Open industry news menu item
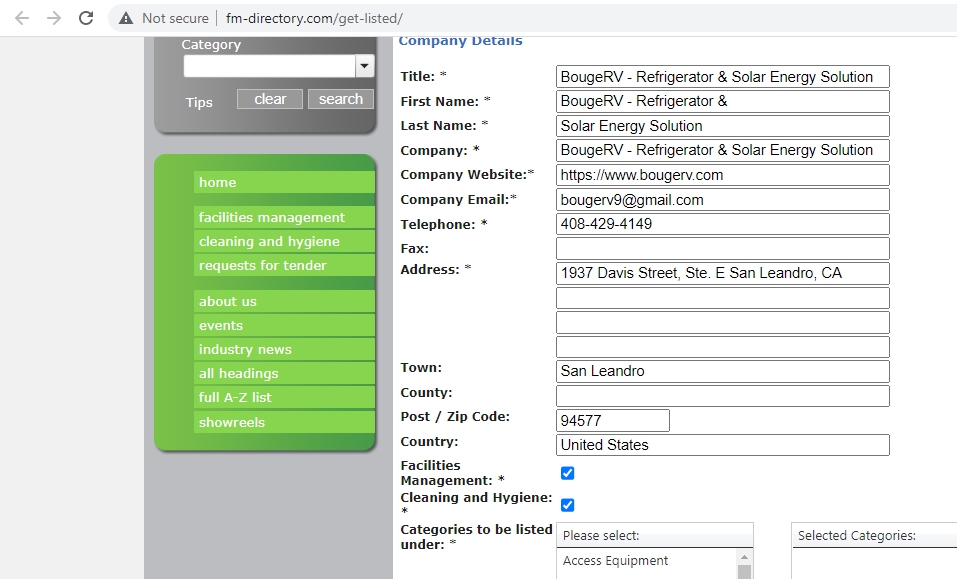The height and width of the screenshot is (579, 957). 284,350
